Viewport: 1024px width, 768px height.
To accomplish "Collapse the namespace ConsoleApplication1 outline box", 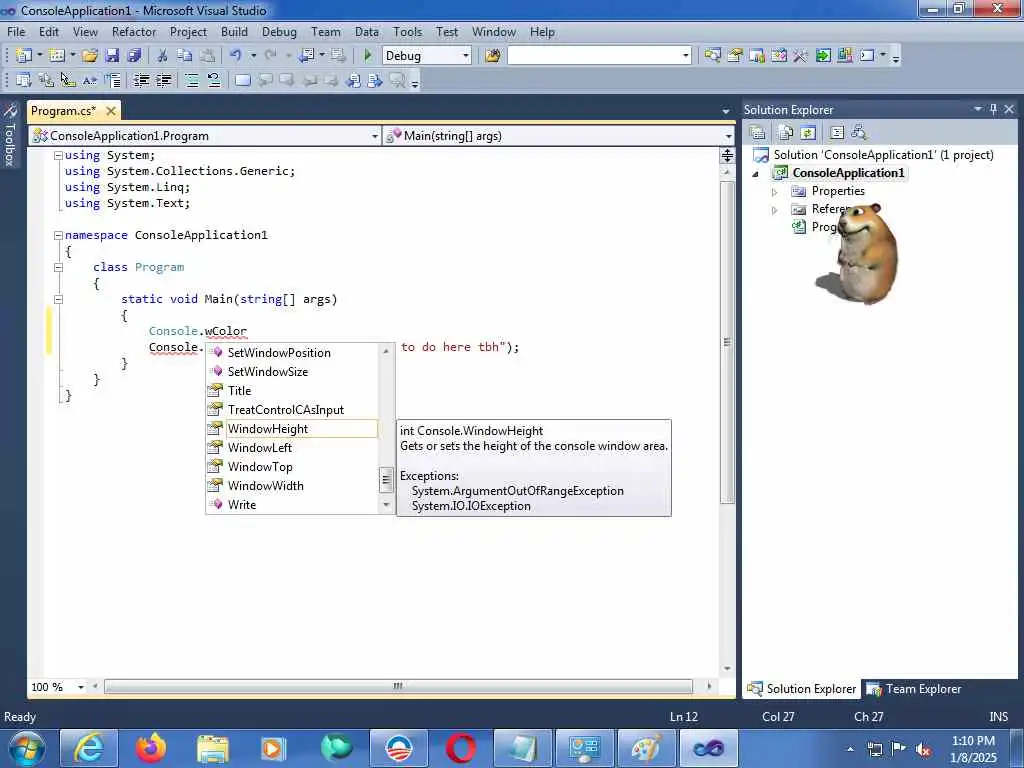I will click(58, 235).
